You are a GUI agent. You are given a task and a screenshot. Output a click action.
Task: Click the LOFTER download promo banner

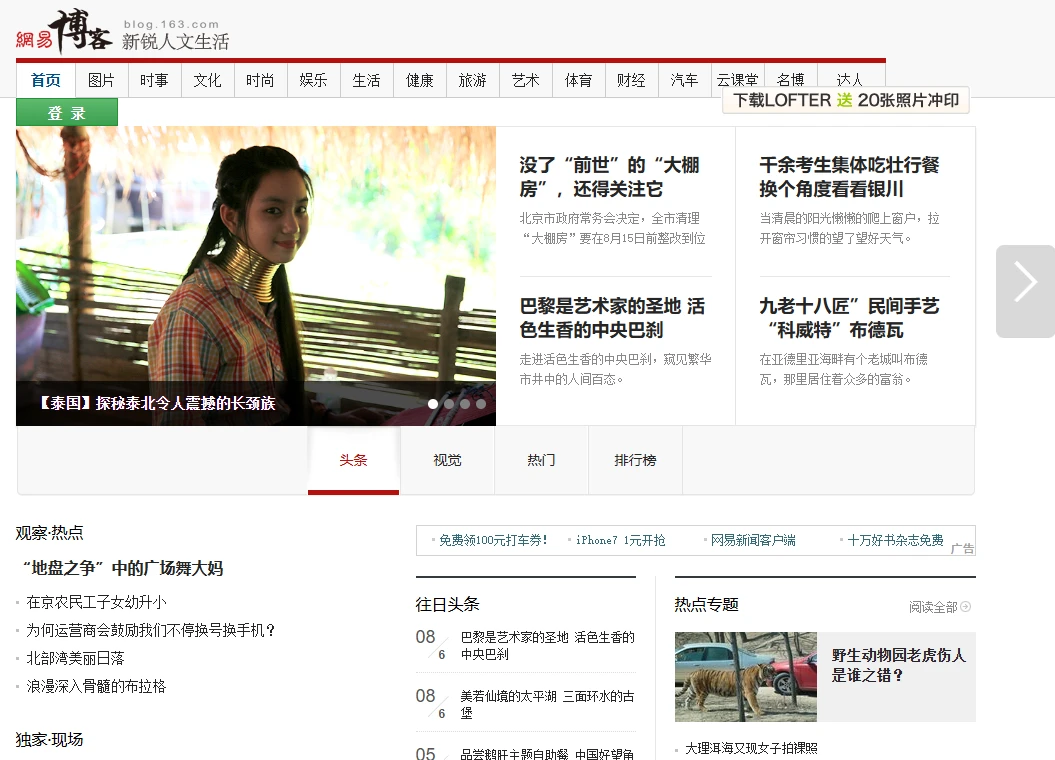pyautogui.click(x=846, y=100)
